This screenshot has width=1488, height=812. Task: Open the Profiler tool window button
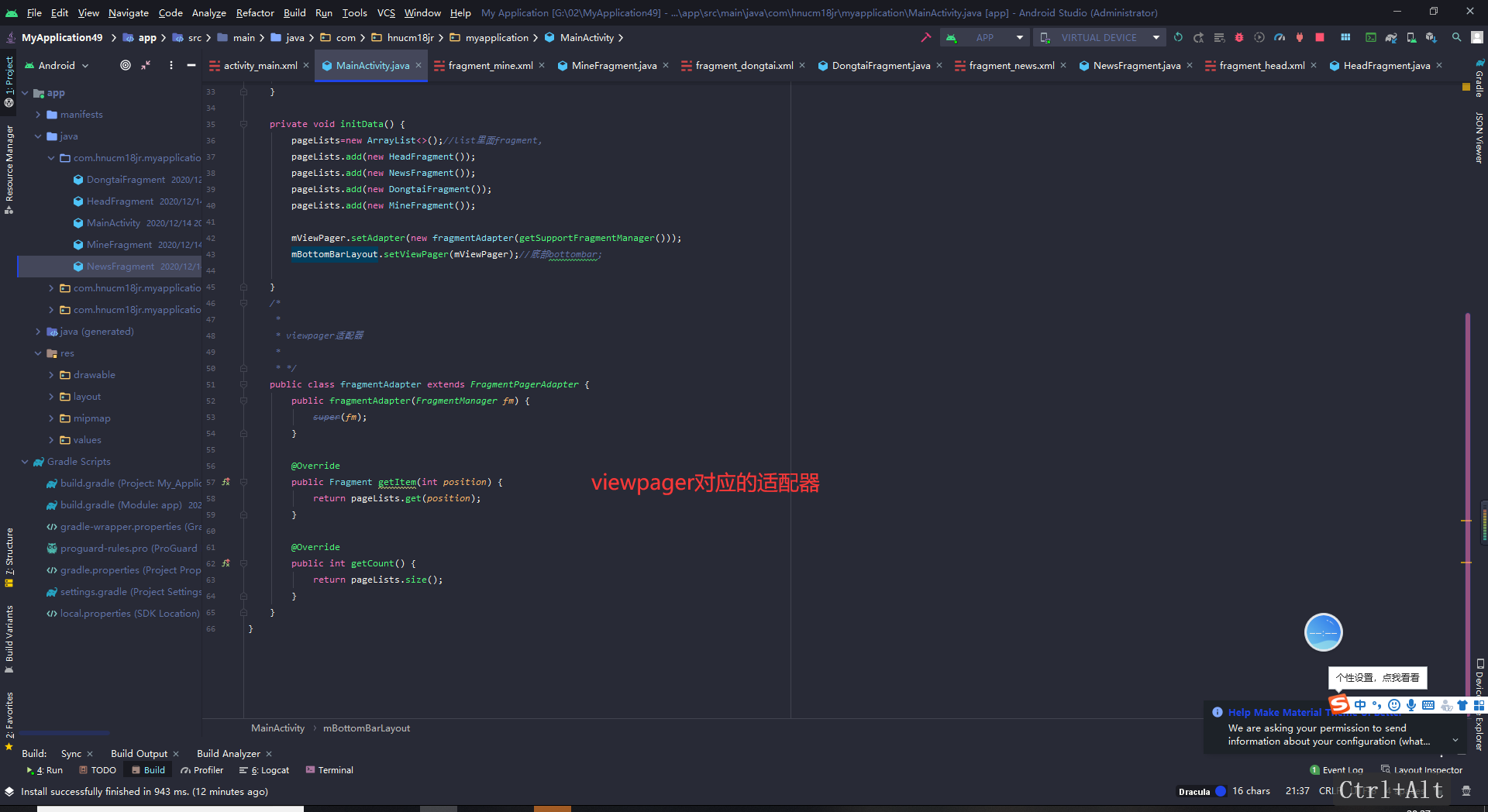click(x=201, y=770)
